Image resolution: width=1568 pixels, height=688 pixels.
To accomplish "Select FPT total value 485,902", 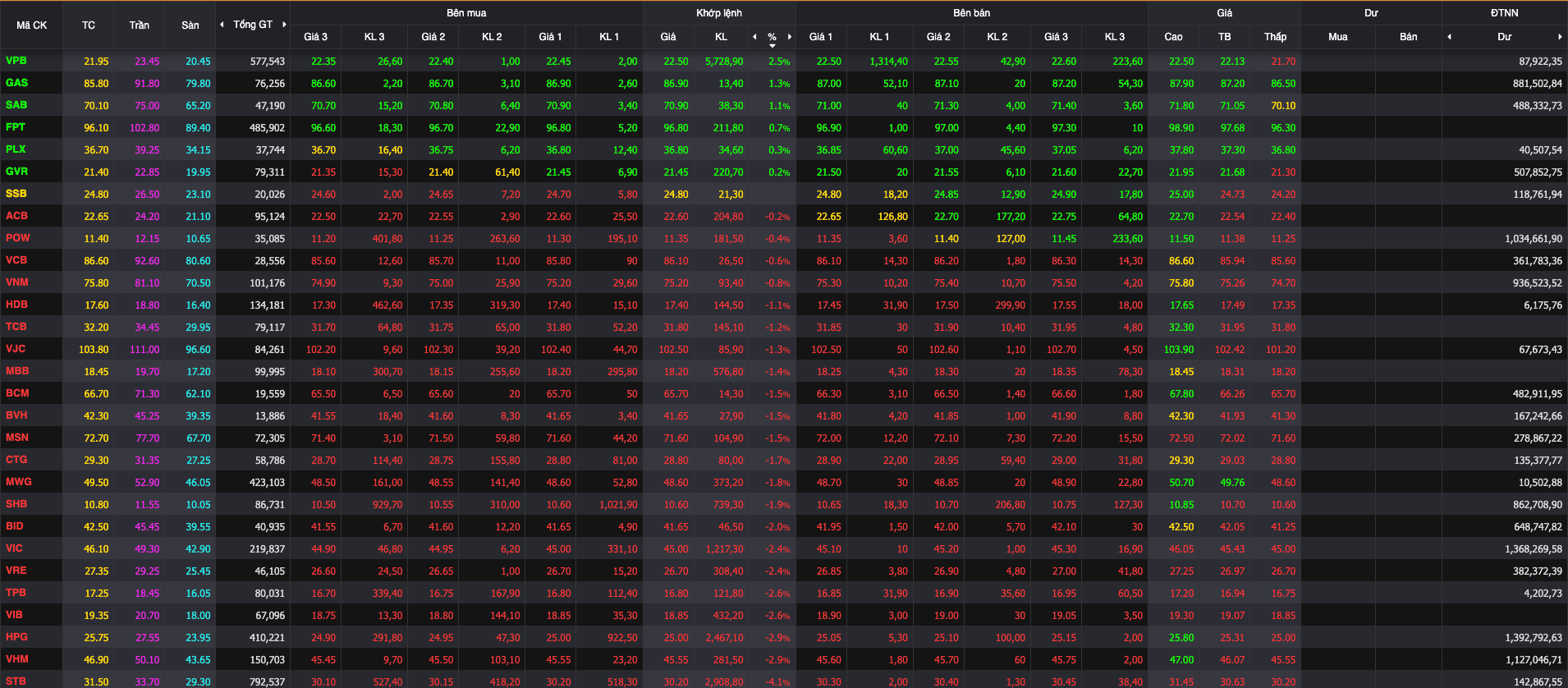I will [268, 128].
